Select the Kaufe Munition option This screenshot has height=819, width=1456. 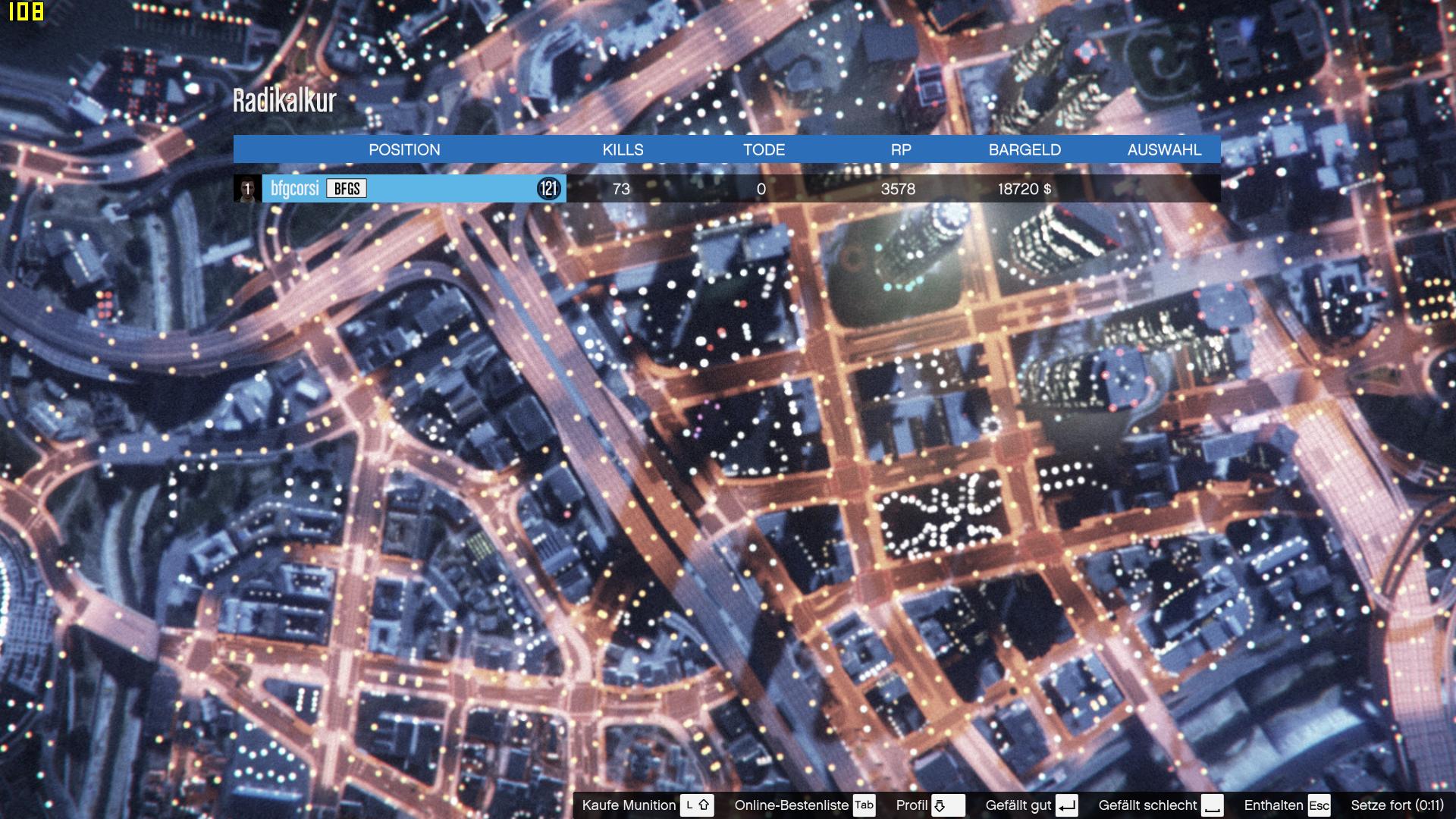628,805
